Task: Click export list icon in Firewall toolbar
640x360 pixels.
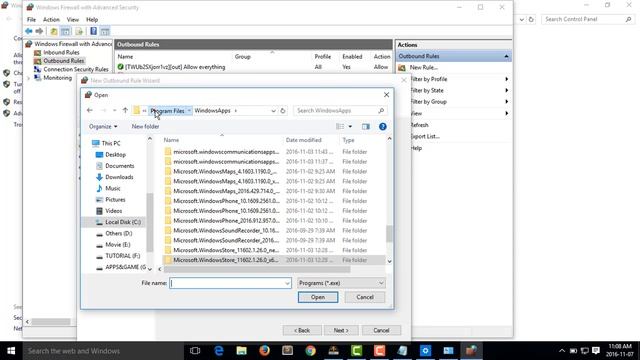Action: click(x=79, y=31)
